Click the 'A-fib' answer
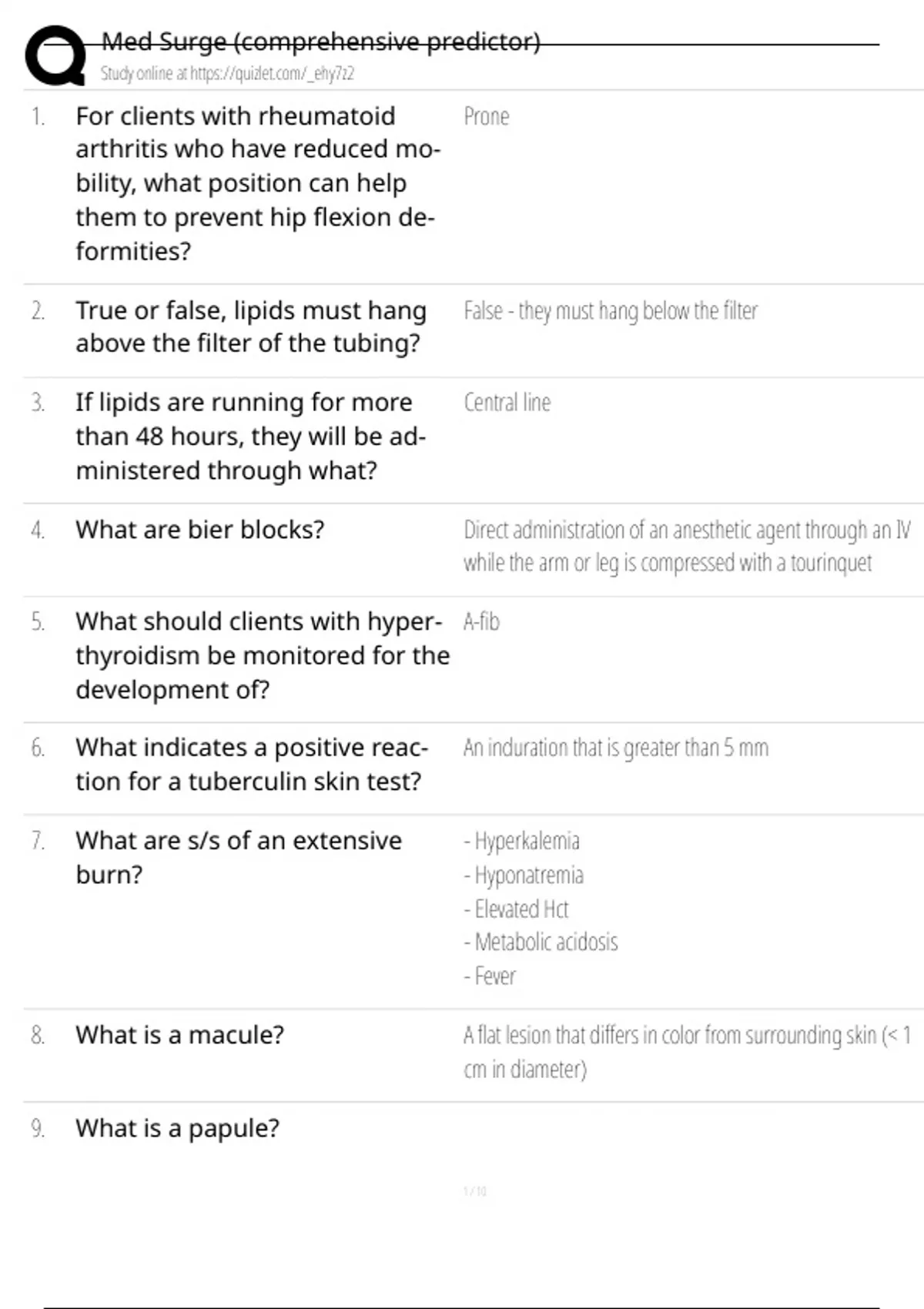This screenshot has width=924, height=1309. point(481,621)
